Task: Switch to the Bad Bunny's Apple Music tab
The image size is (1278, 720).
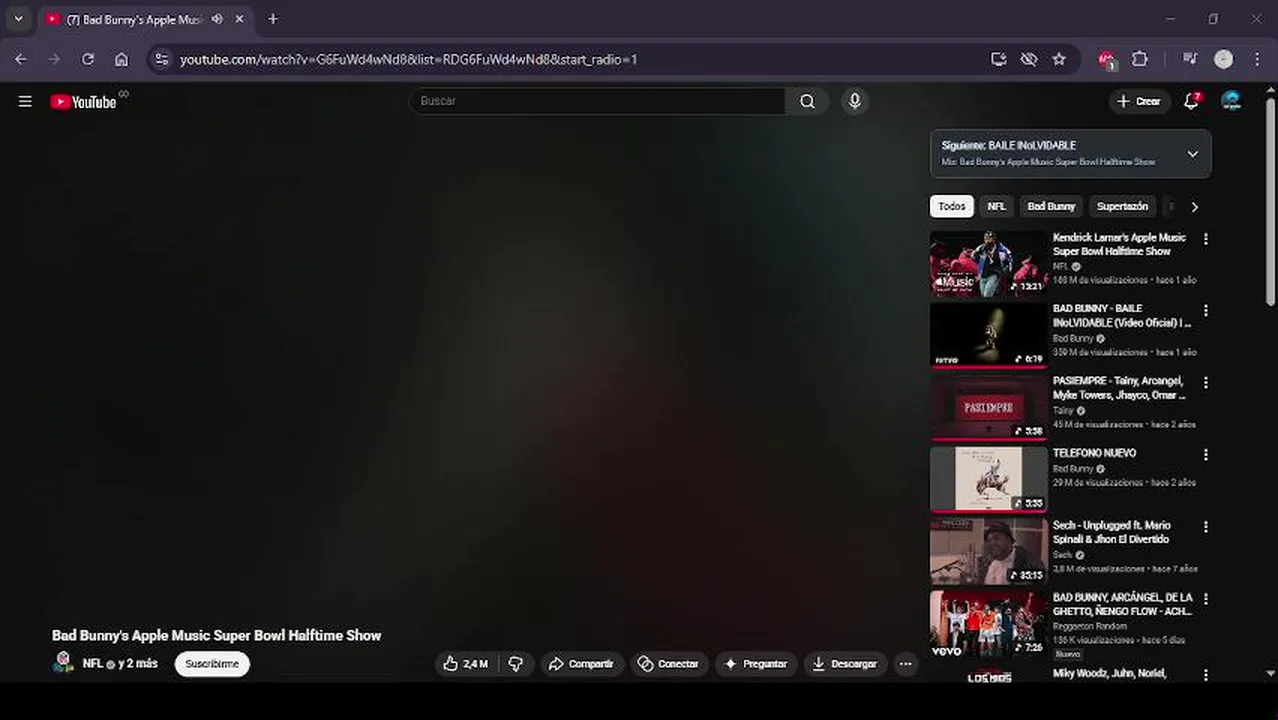Action: coord(134,19)
